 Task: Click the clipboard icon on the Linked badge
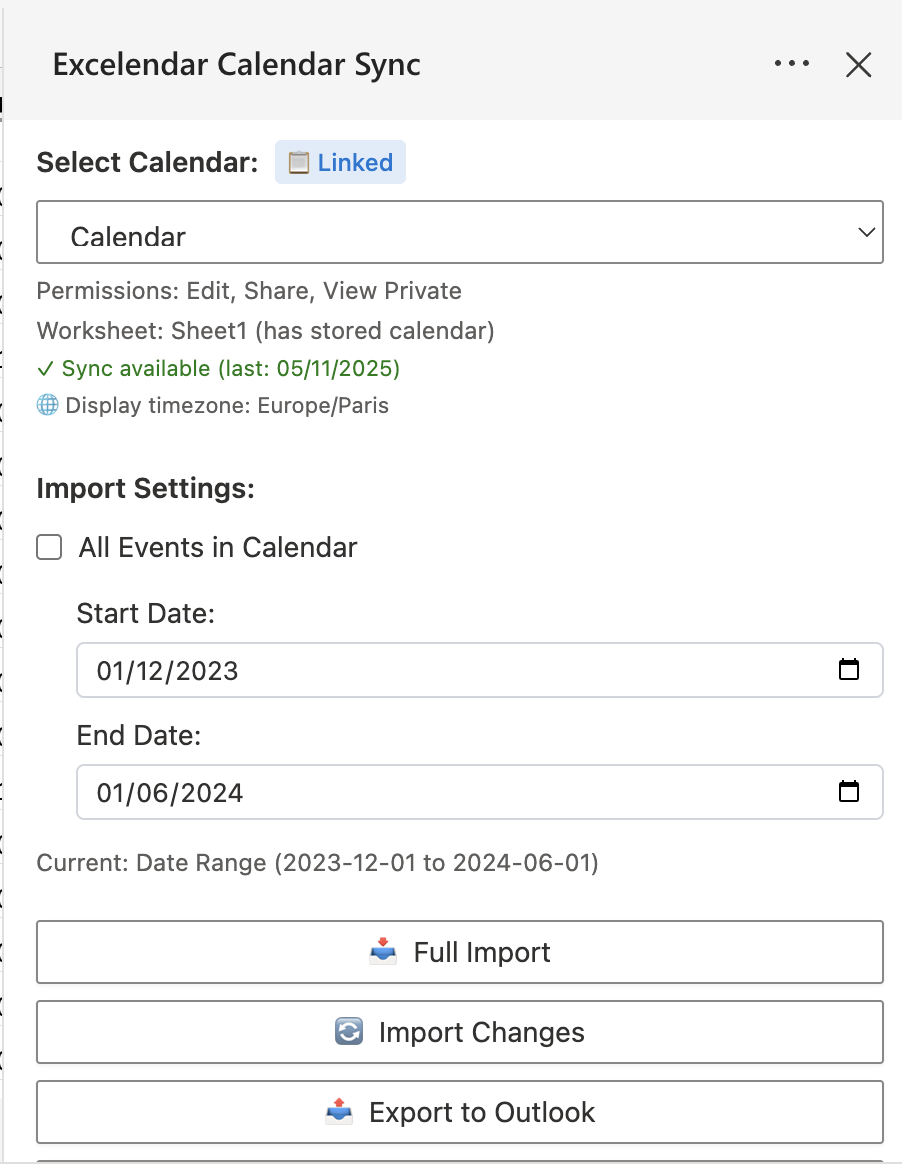click(299, 162)
